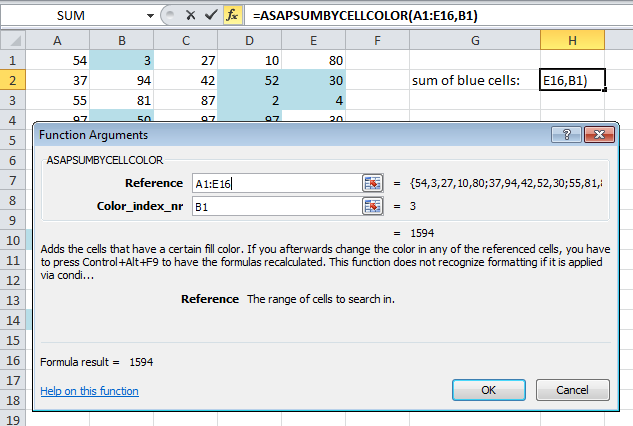
Task: Select column C header
Action: point(186,40)
